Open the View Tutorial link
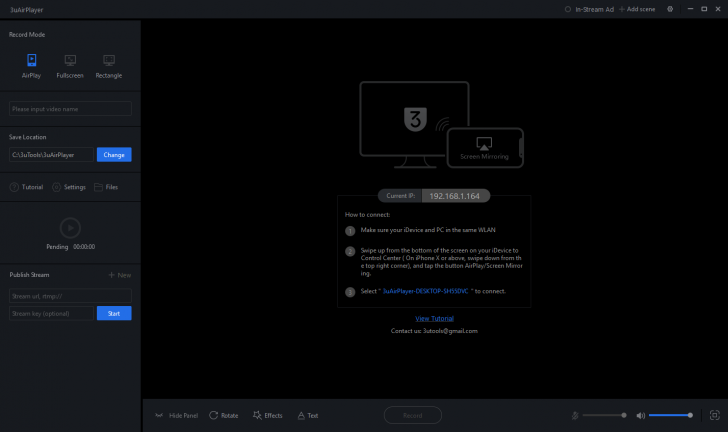The height and width of the screenshot is (432, 728). [434, 319]
